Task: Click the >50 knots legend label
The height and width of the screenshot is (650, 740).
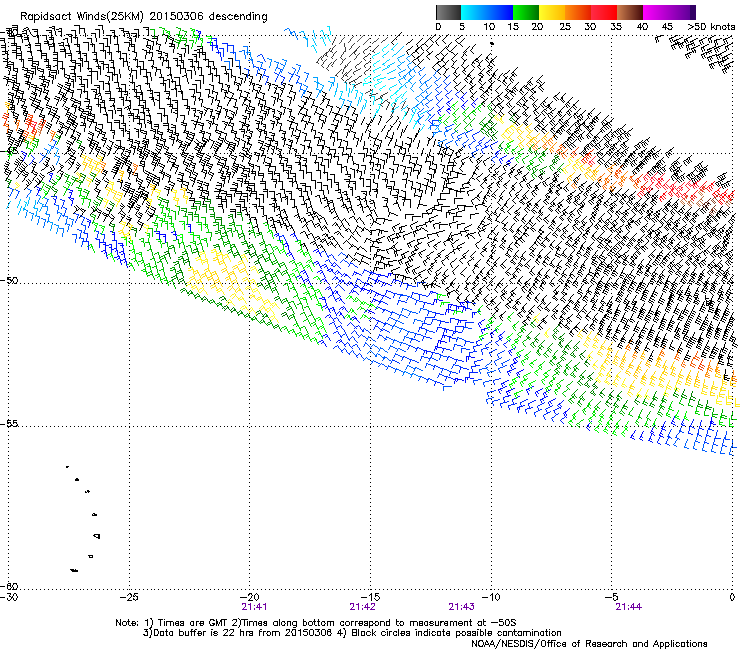Action: [x=711, y=26]
